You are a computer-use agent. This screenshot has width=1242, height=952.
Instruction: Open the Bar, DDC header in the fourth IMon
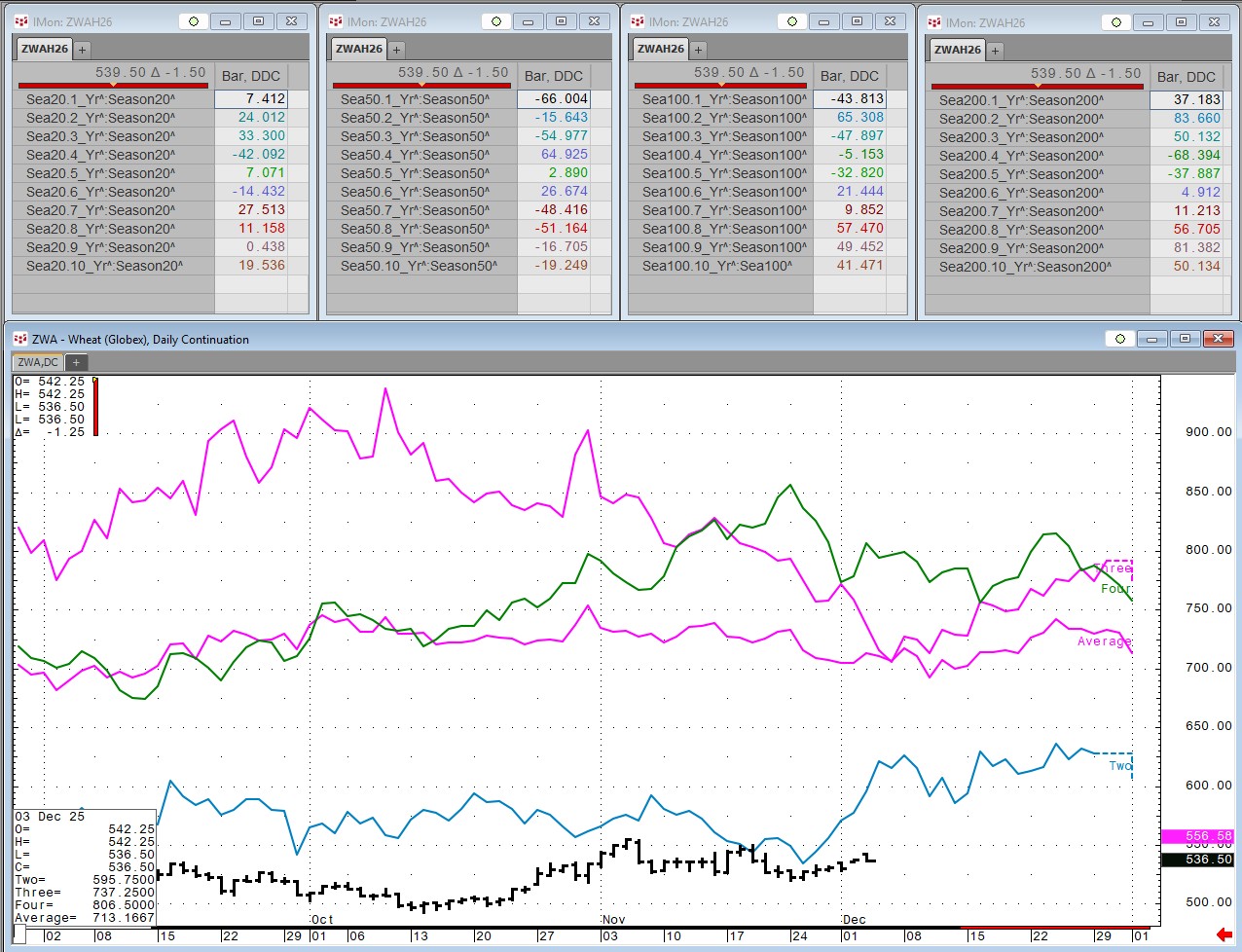[1186, 77]
